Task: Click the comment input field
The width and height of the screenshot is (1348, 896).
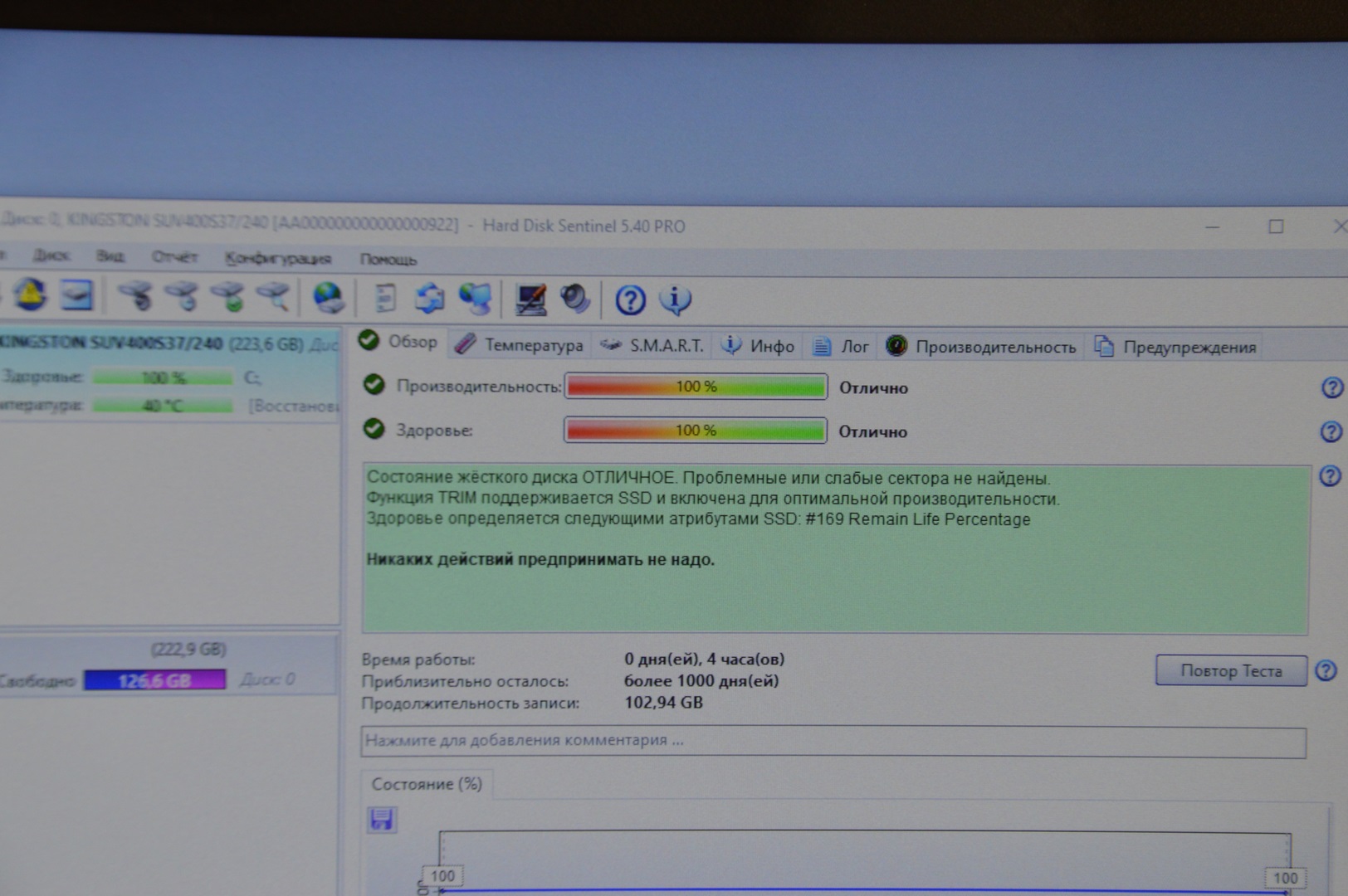Action: click(833, 741)
